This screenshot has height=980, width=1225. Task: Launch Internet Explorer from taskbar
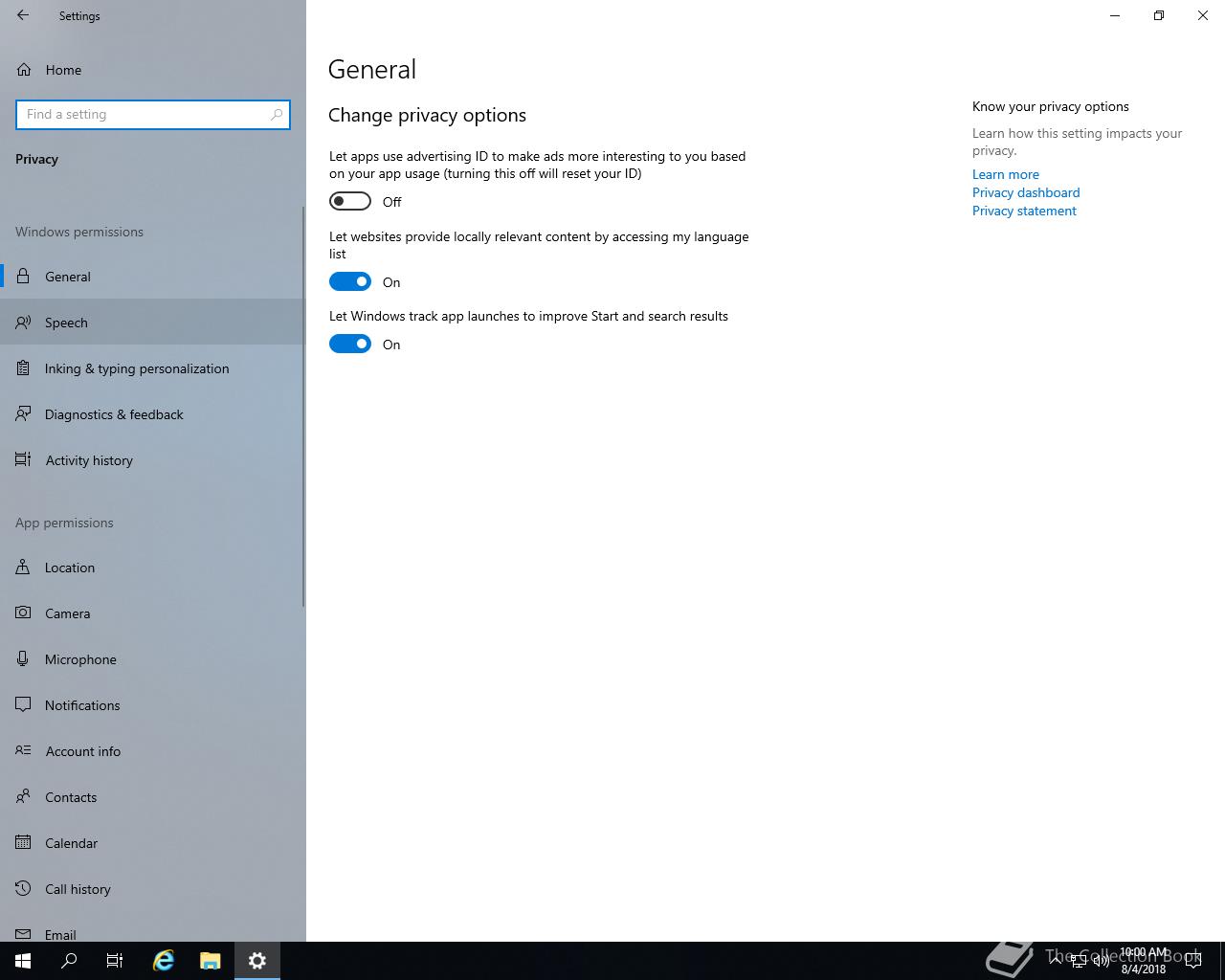pyautogui.click(x=164, y=961)
